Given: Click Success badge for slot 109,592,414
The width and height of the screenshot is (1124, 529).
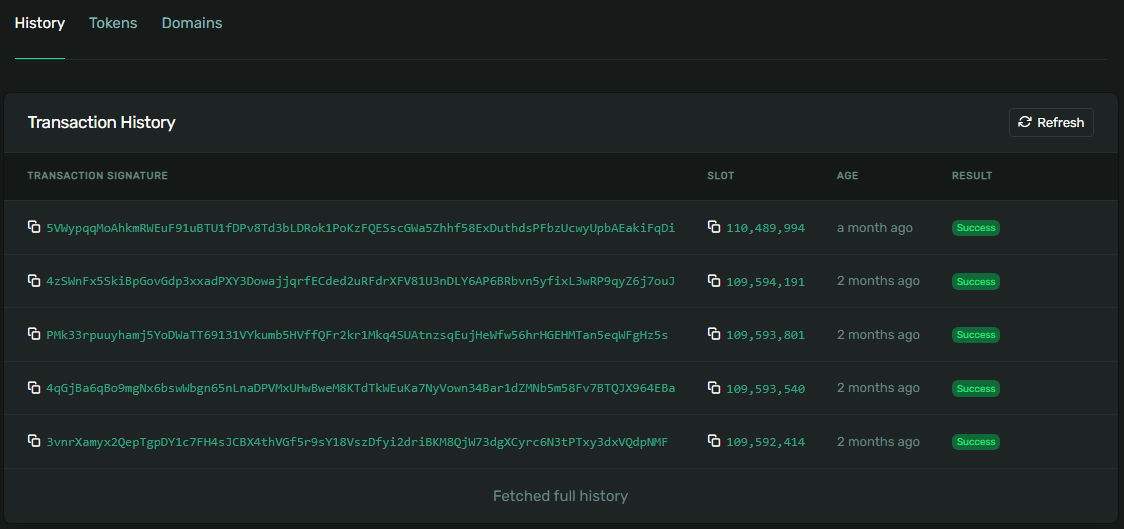Looking at the screenshot, I should tap(976, 442).
